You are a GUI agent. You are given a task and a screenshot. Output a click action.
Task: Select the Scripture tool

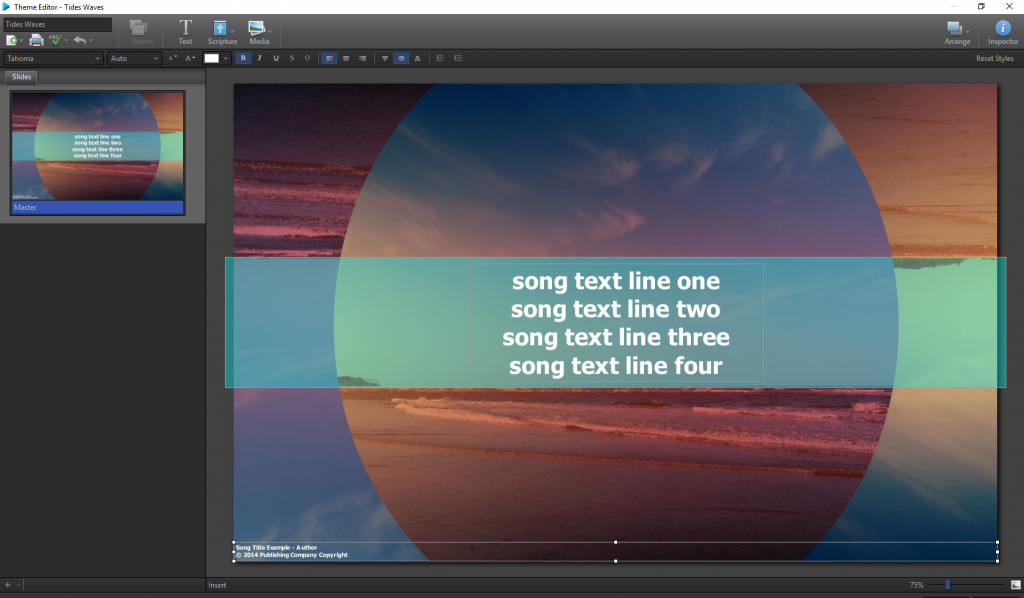221,30
